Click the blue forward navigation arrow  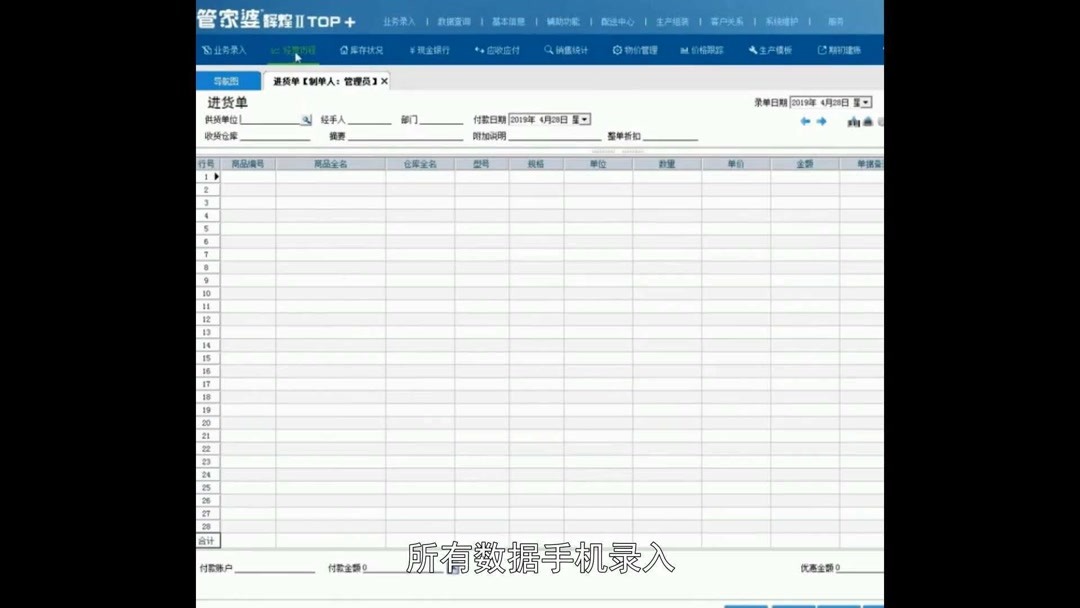[x=822, y=120]
